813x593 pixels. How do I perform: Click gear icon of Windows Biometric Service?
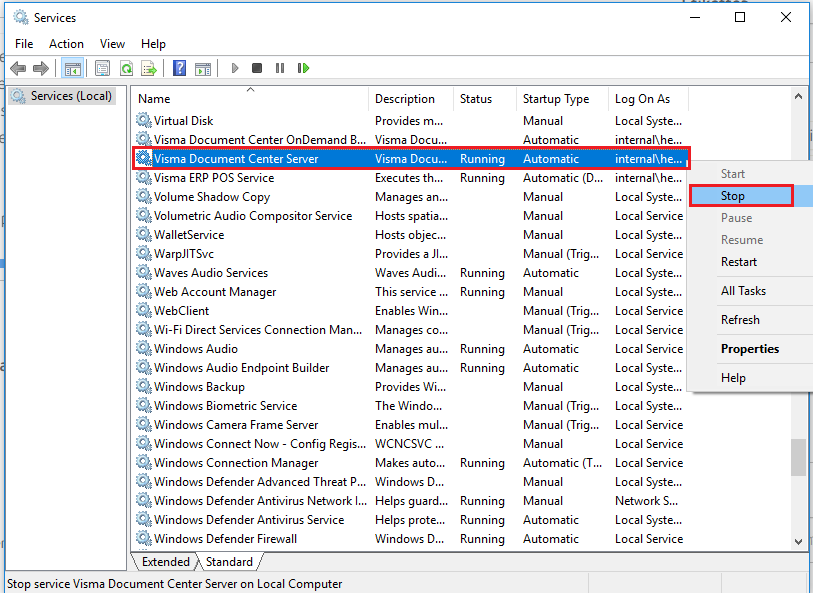[144, 406]
